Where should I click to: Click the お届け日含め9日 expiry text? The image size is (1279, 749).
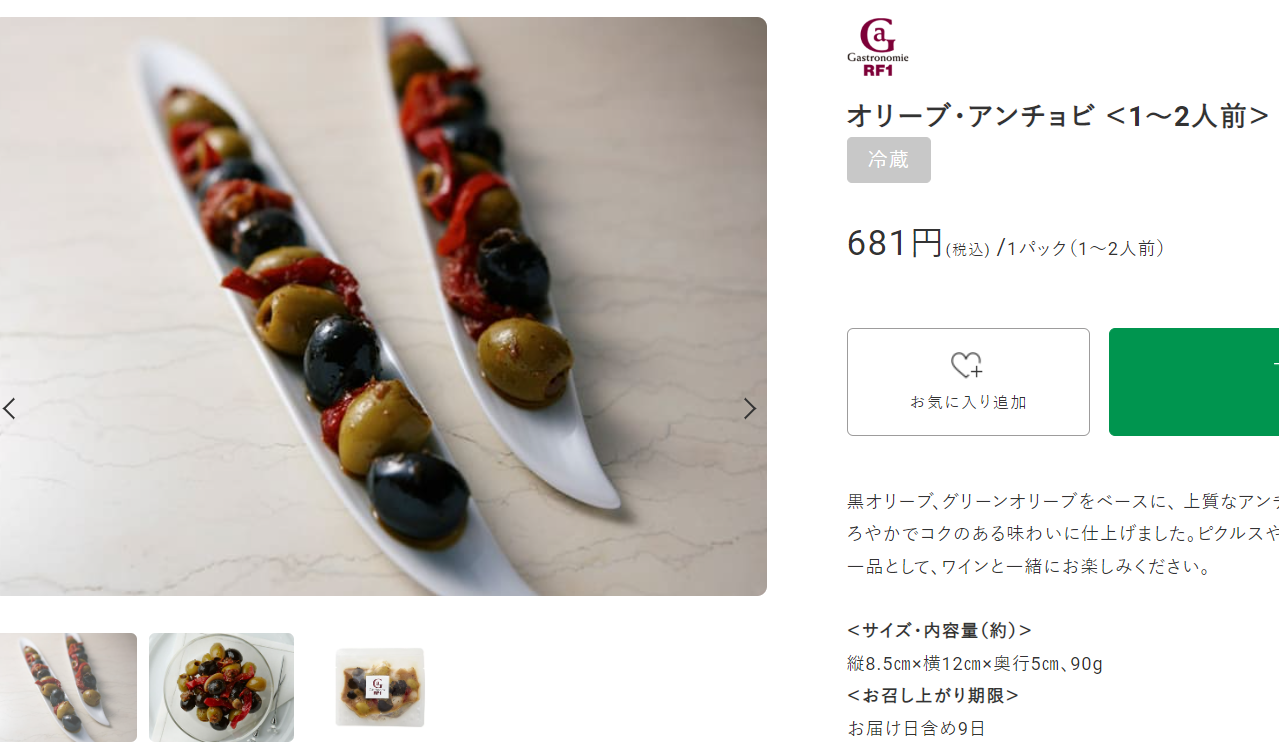point(916,728)
